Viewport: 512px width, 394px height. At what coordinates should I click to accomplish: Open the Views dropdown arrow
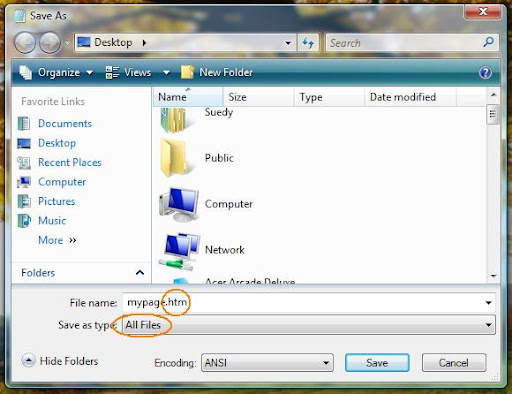166,73
